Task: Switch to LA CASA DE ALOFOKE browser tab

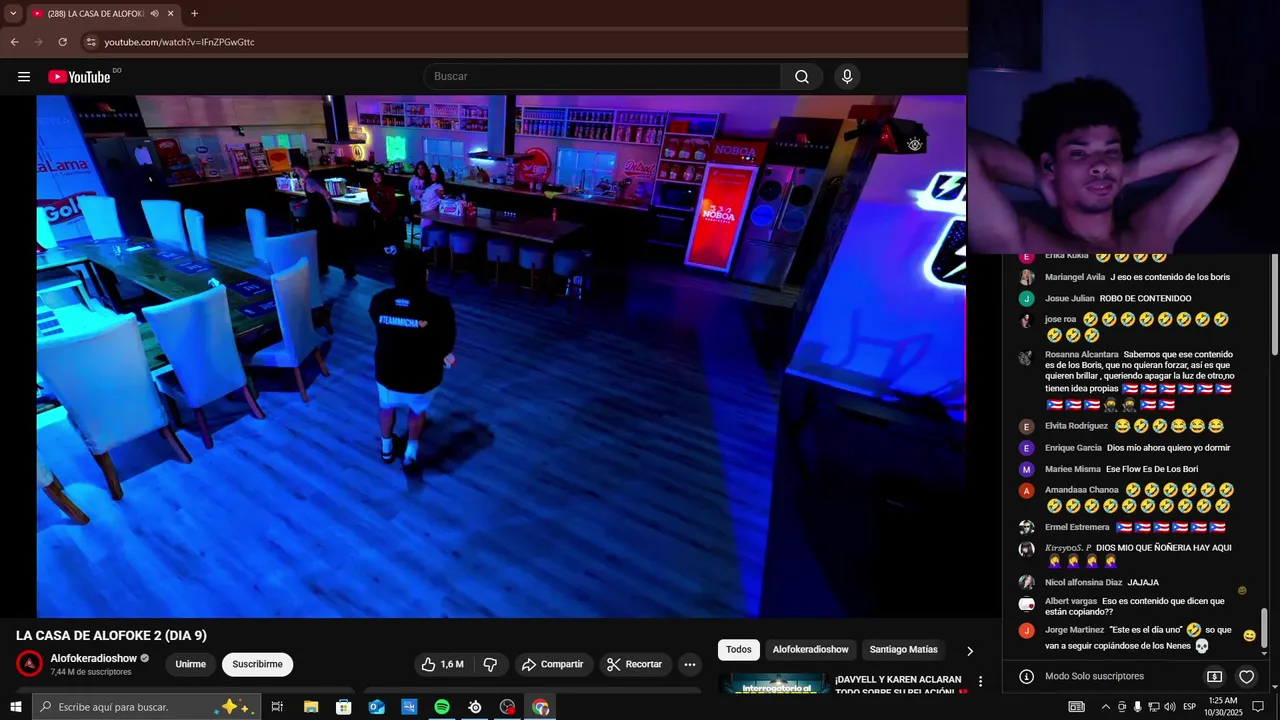Action: 103,14
